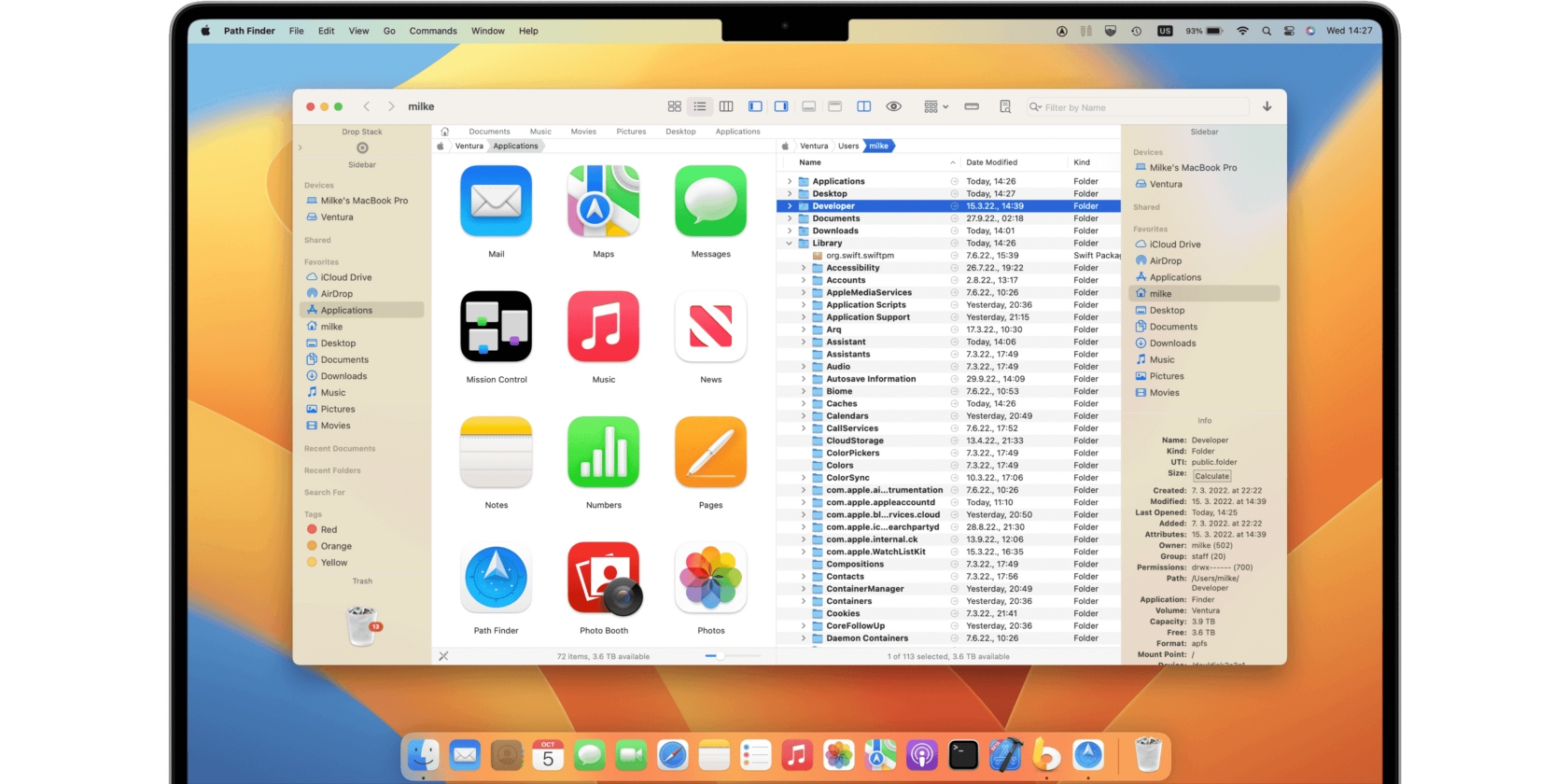The height and width of the screenshot is (784, 1568).
Task: Close left pane with X button
Action: pos(443,656)
